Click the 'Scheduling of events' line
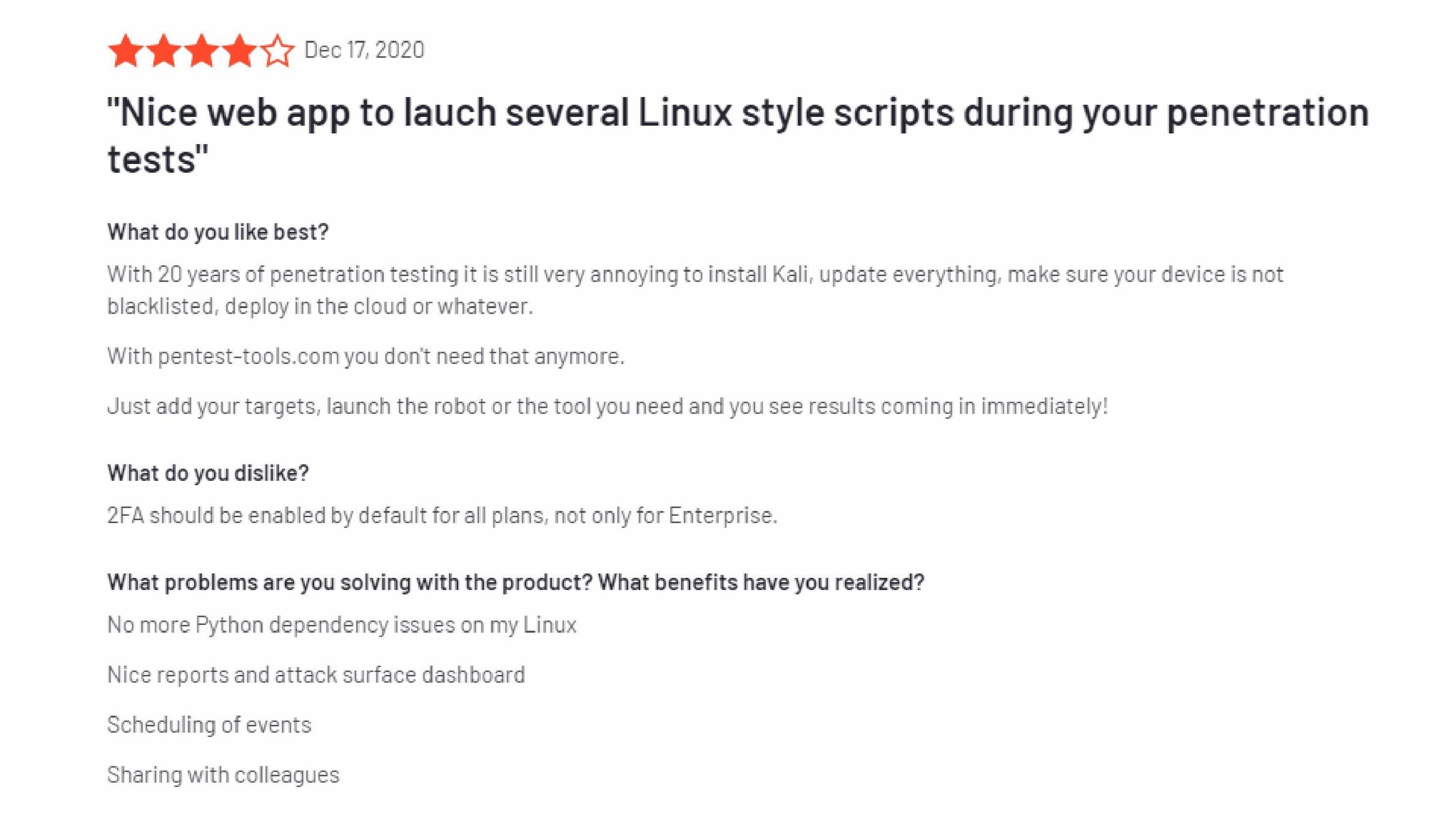 click(209, 725)
